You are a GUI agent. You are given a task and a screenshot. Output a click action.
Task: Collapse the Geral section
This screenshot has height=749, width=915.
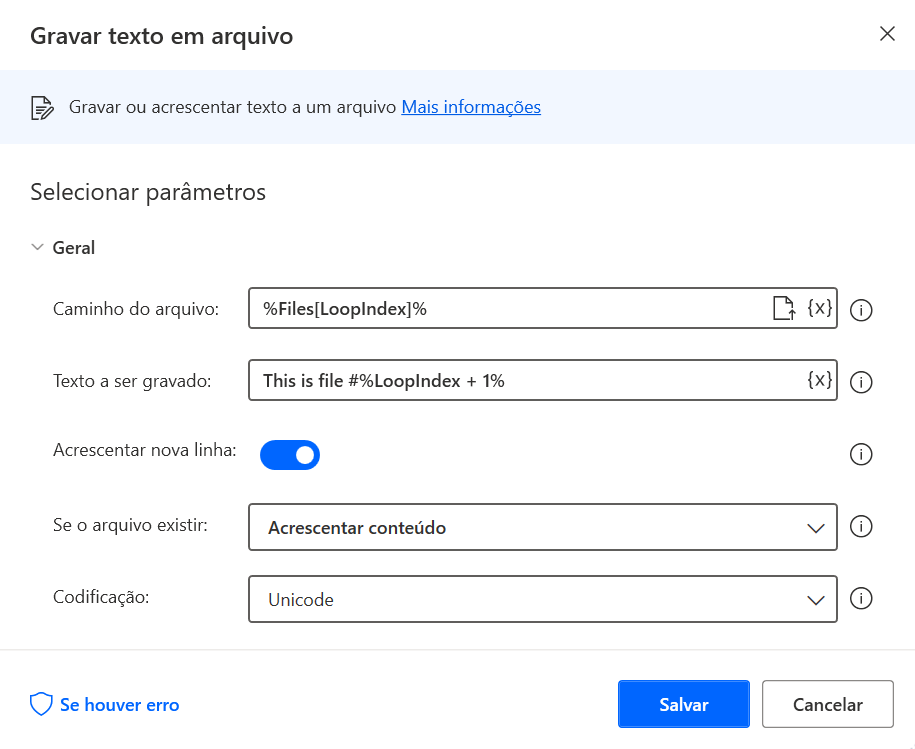[37, 247]
